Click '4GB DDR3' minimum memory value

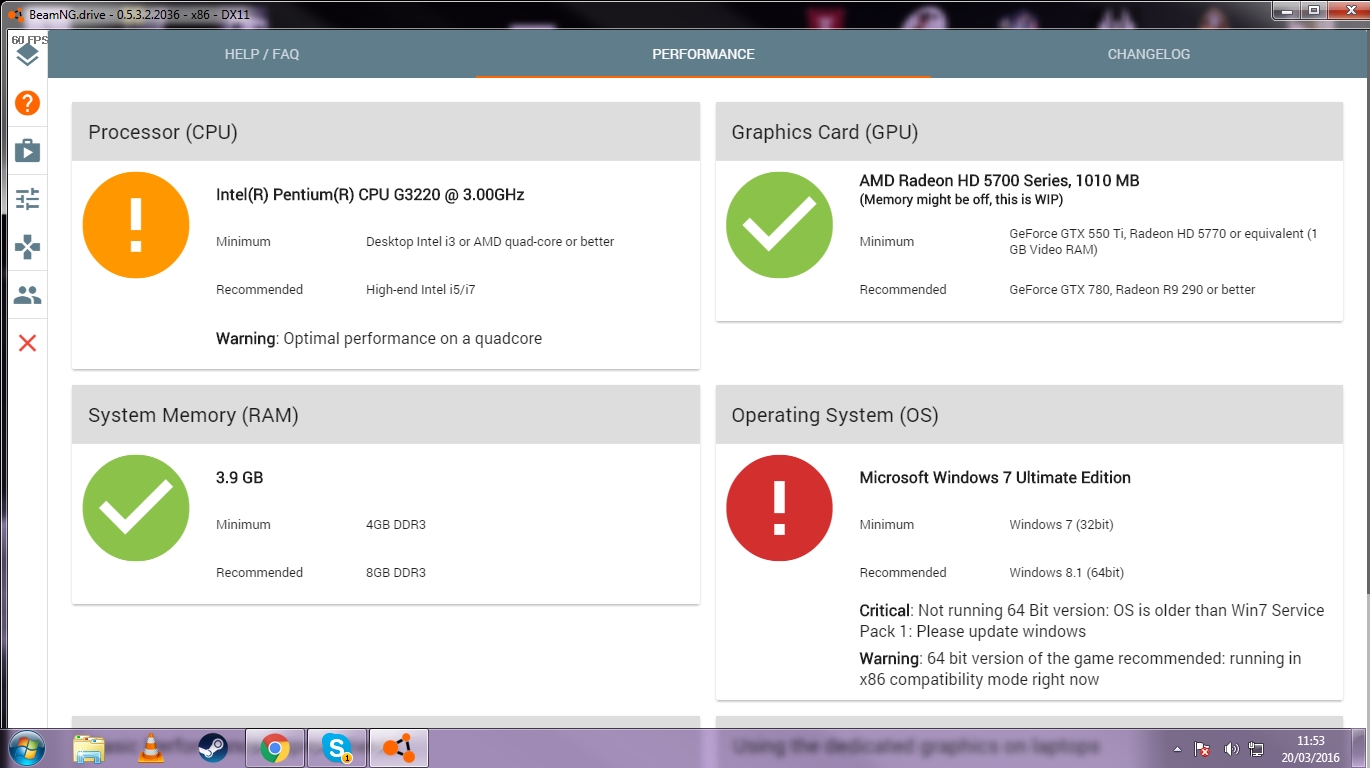tap(396, 525)
